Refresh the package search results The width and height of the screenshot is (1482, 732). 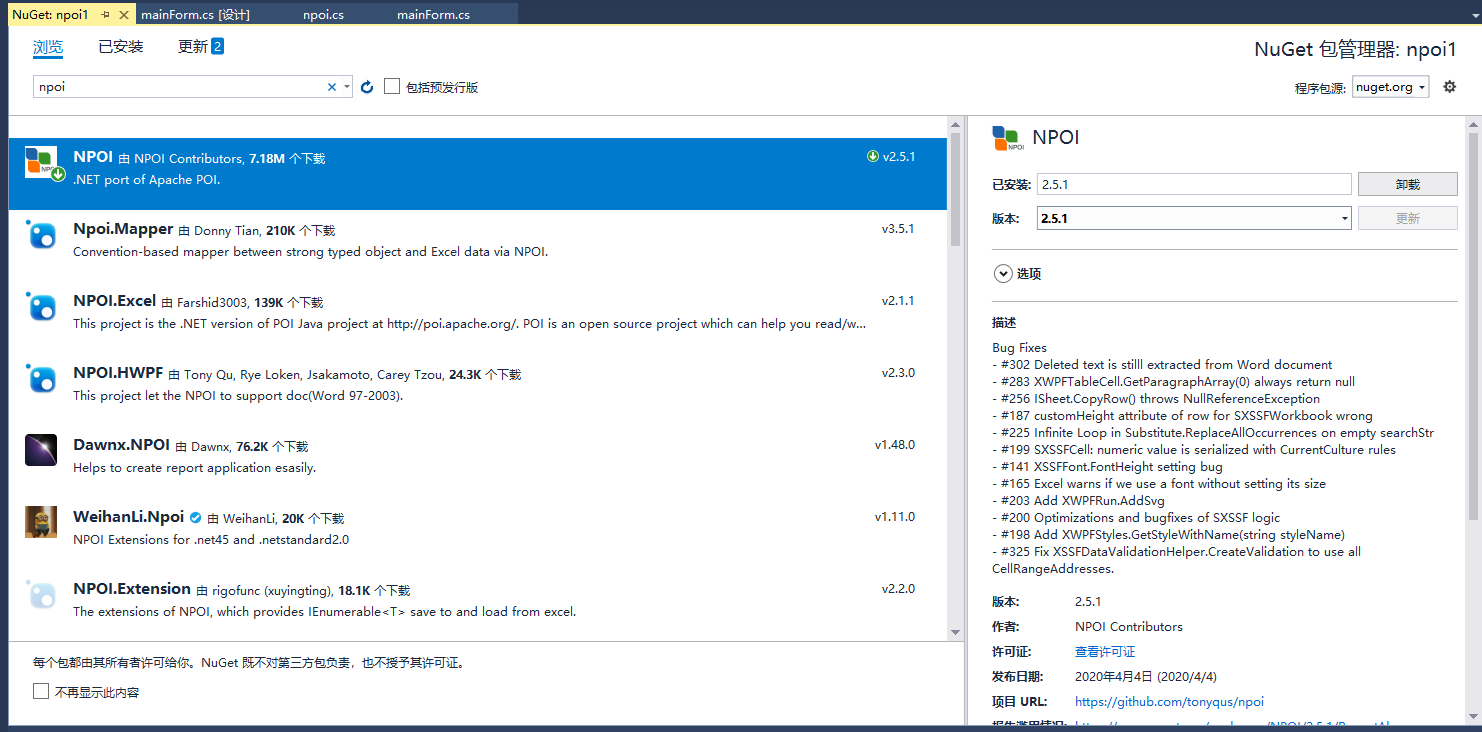click(367, 87)
